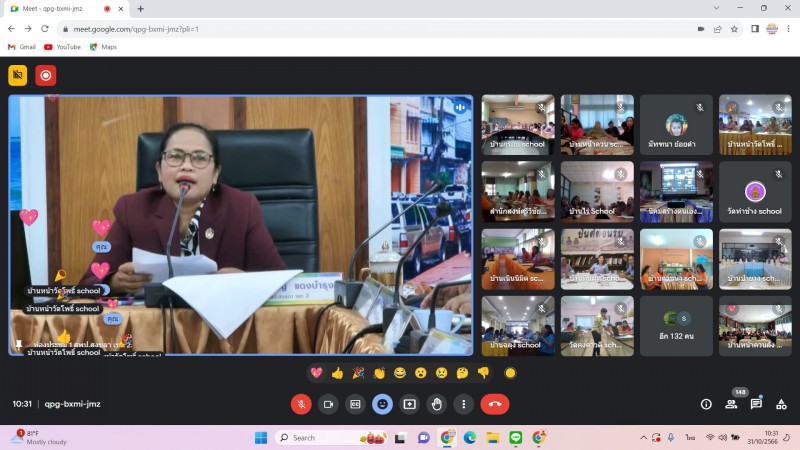Choose reaction skin tone color
The image size is (800, 450).
pyautogui.click(x=510, y=373)
